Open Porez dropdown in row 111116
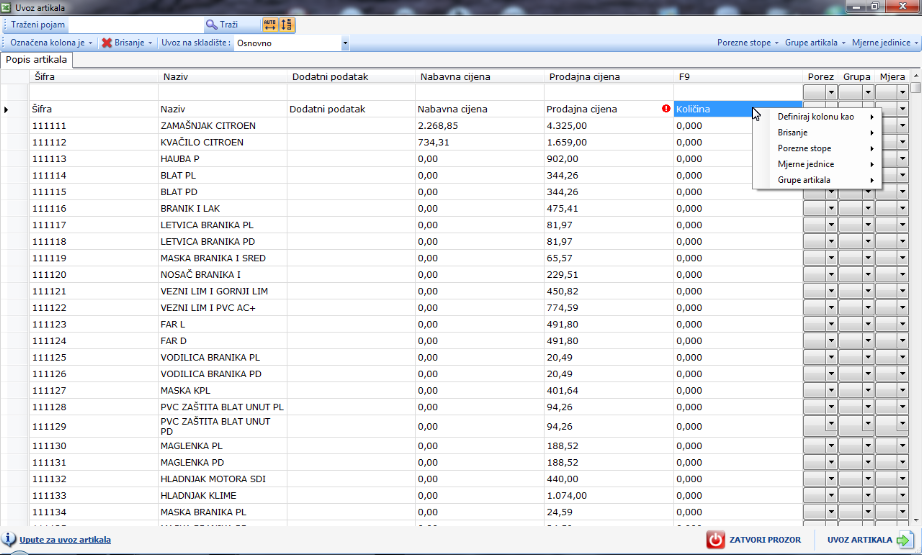 point(831,209)
